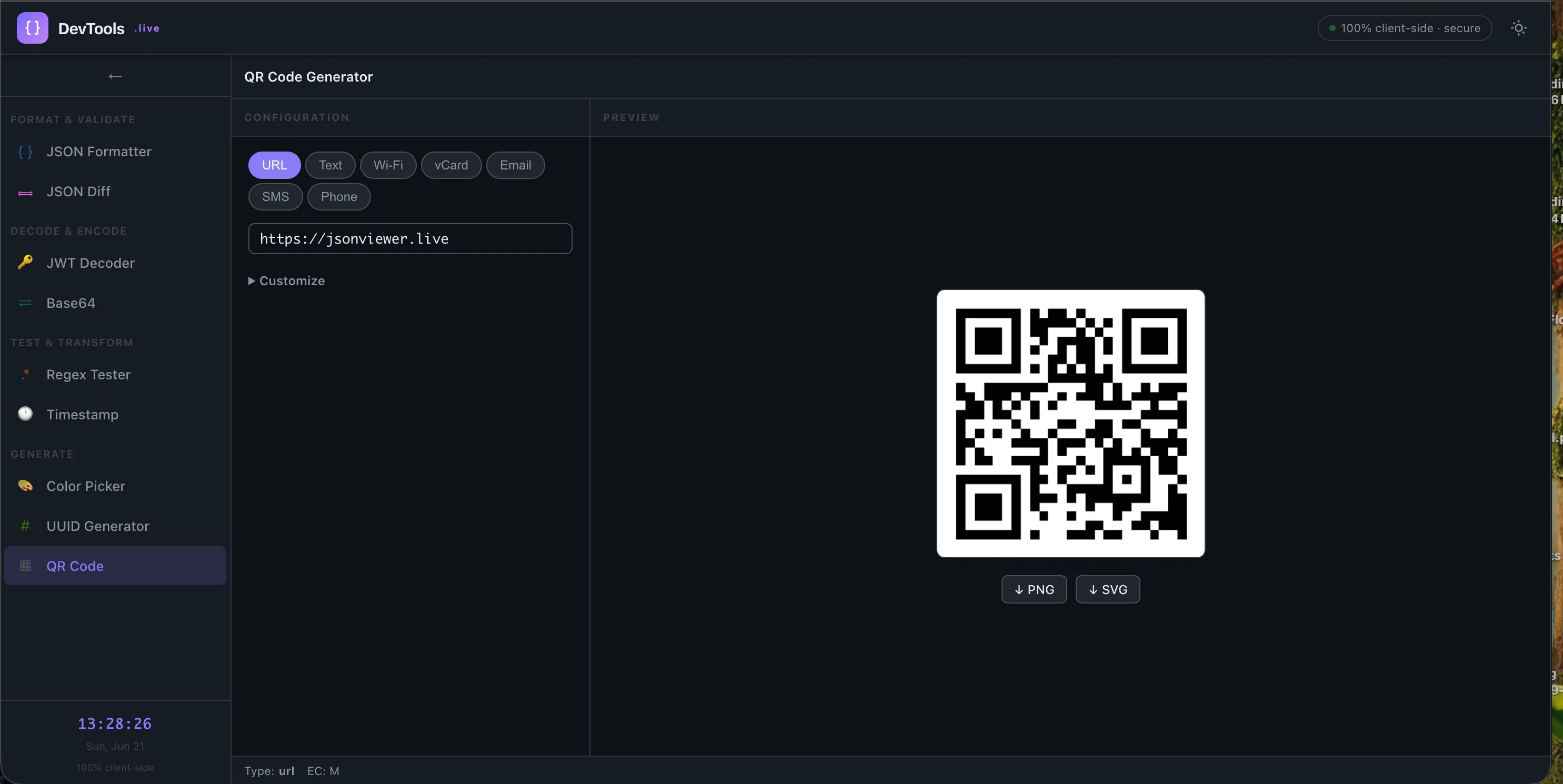The image size is (1563, 784).
Task: Open the UUID Generator tool
Action: tap(115, 526)
